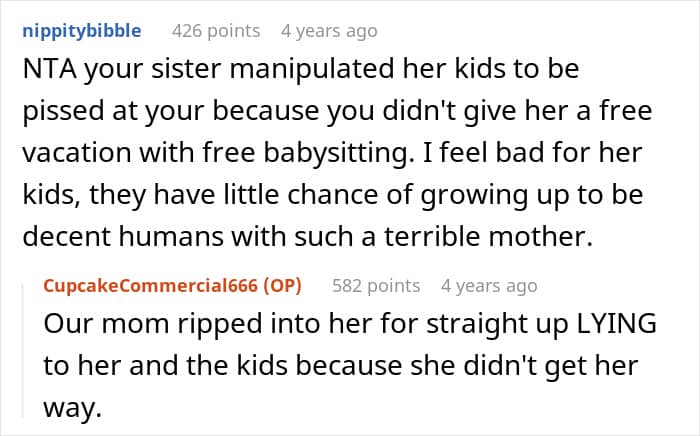Viewport: 700px width, 436px height.
Task: Click the word babysitting in comment
Action: coord(336,153)
